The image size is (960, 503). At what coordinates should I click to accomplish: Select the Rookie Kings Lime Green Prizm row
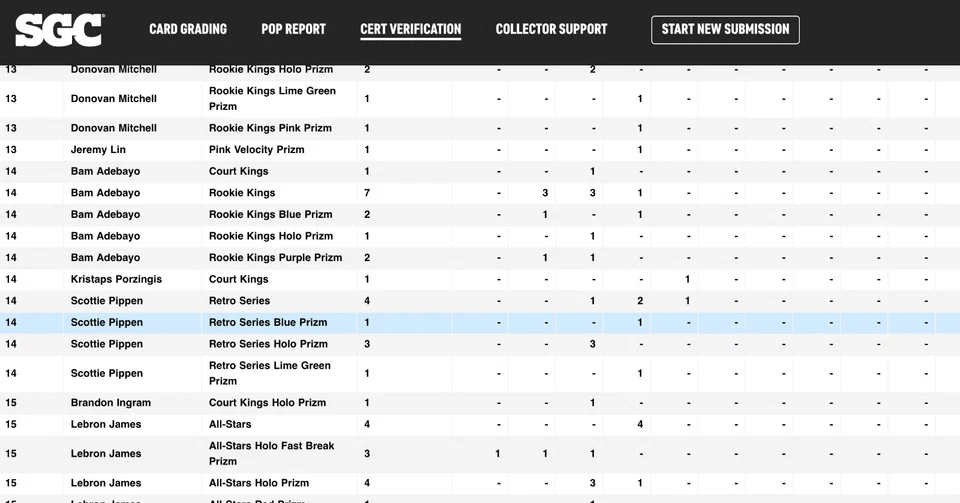[x=272, y=99]
